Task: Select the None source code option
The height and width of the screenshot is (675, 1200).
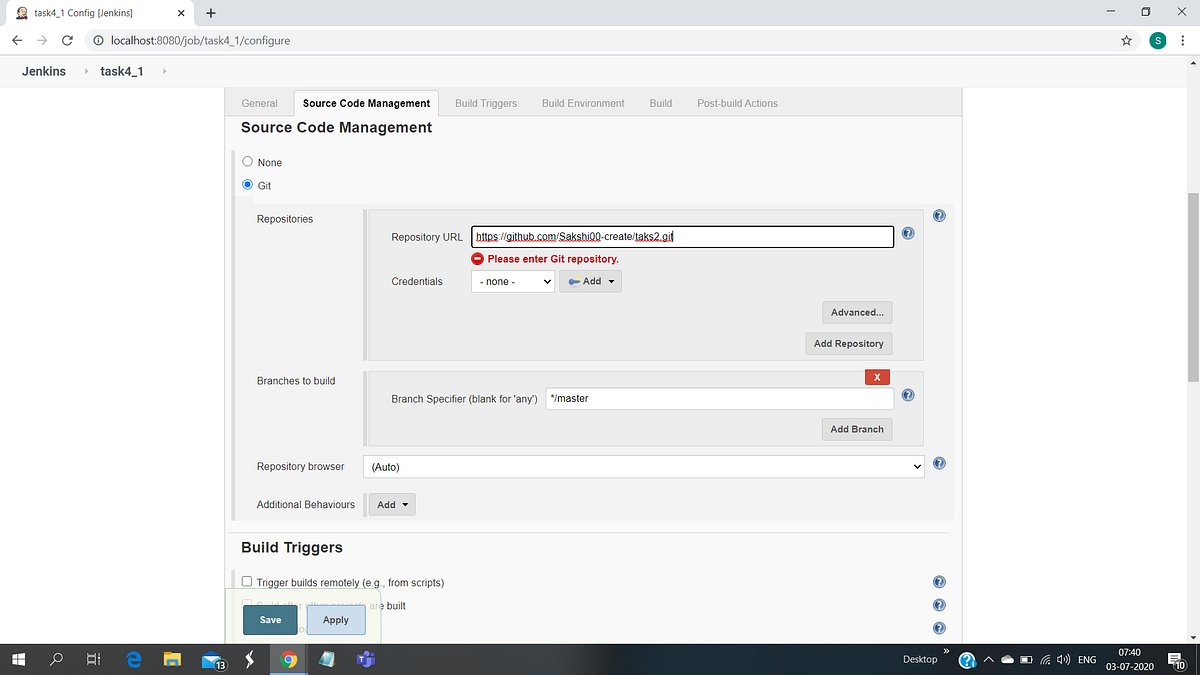Action: click(247, 161)
